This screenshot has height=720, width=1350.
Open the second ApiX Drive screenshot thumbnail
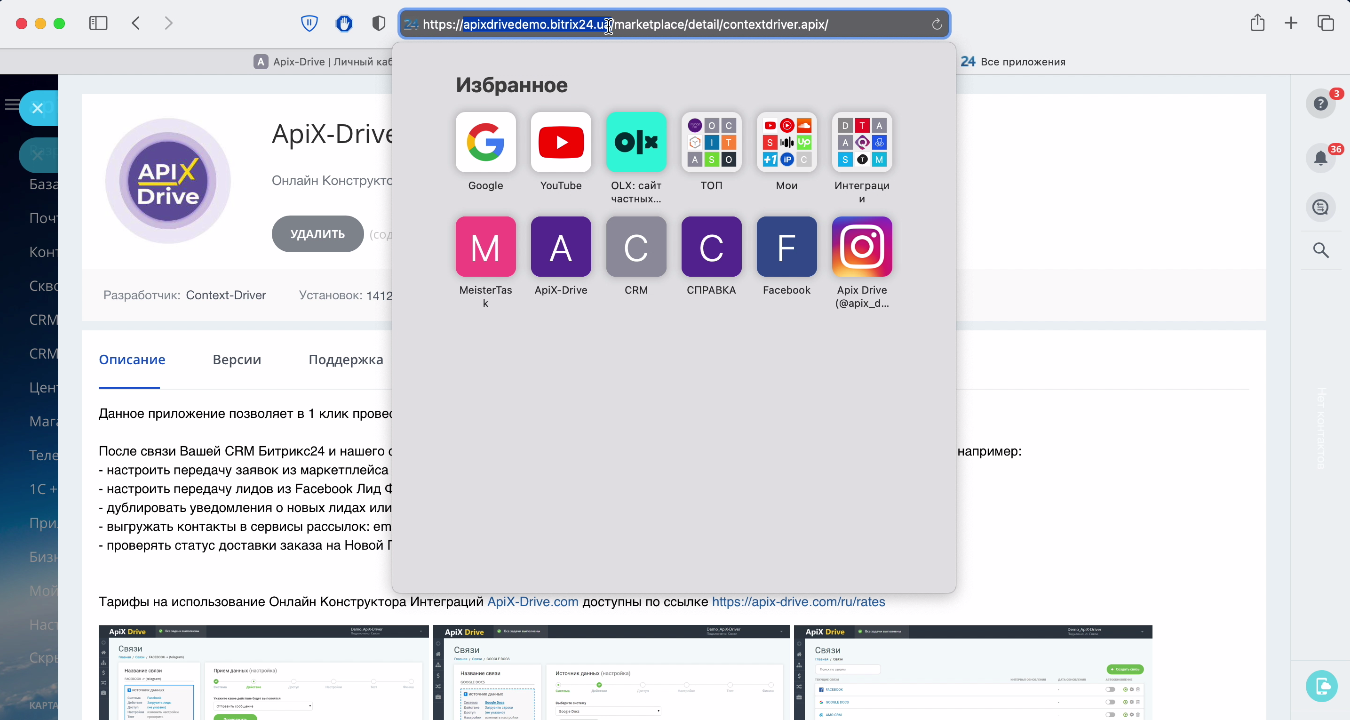point(610,672)
